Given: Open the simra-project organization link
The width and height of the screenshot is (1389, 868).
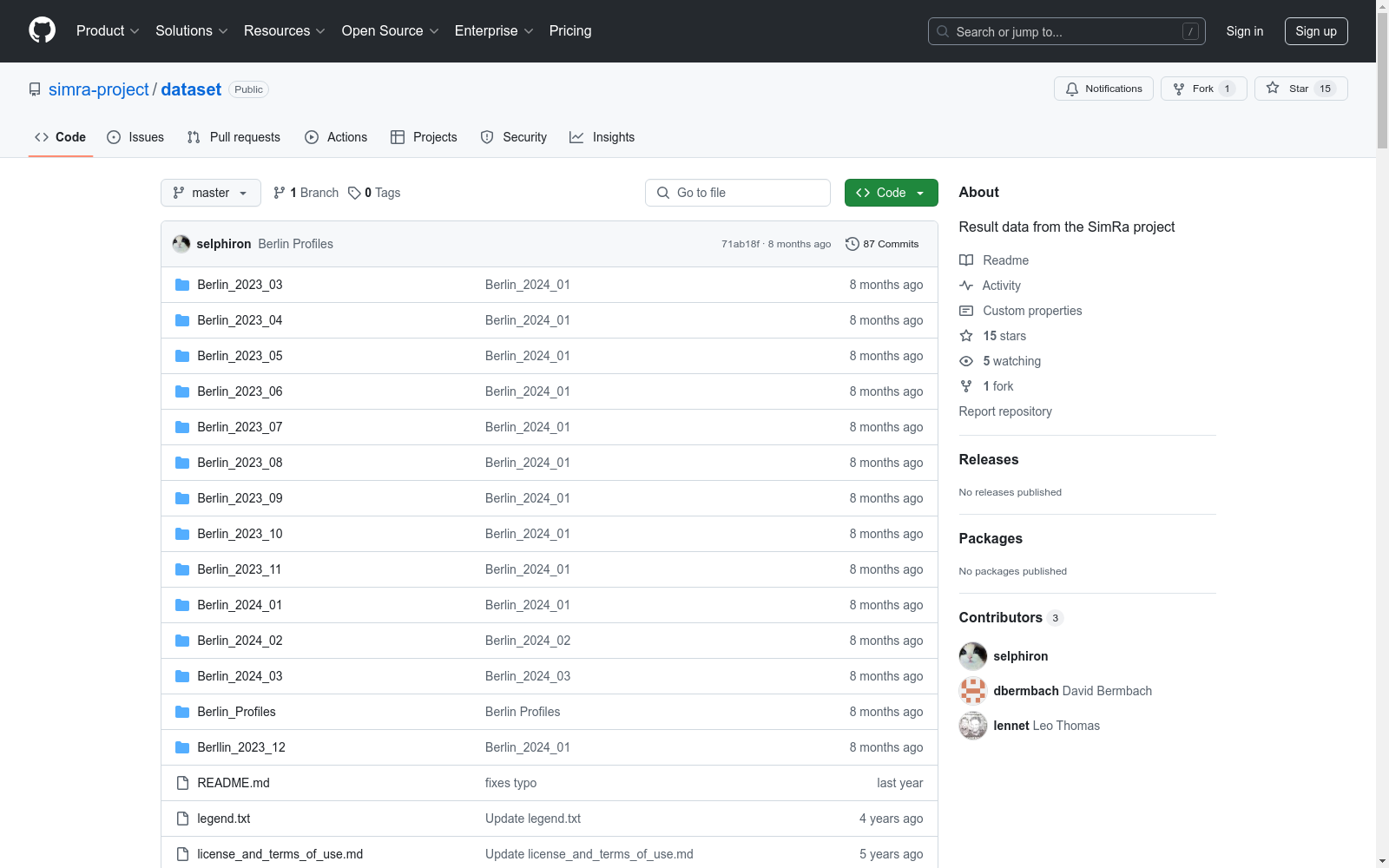Looking at the screenshot, I should 99,89.
